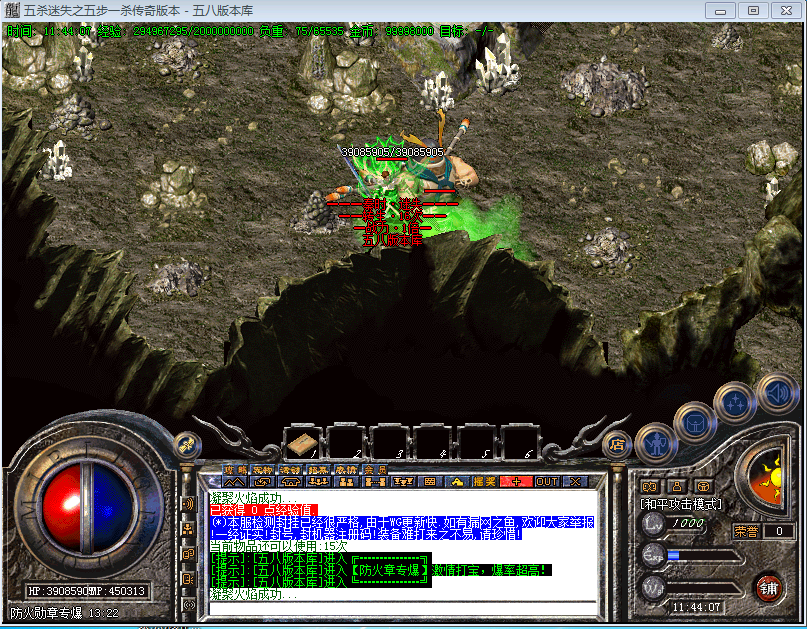The width and height of the screenshot is (807, 629).
Task: Click the HP:3908590 readout under the orb
Action: click(58, 591)
